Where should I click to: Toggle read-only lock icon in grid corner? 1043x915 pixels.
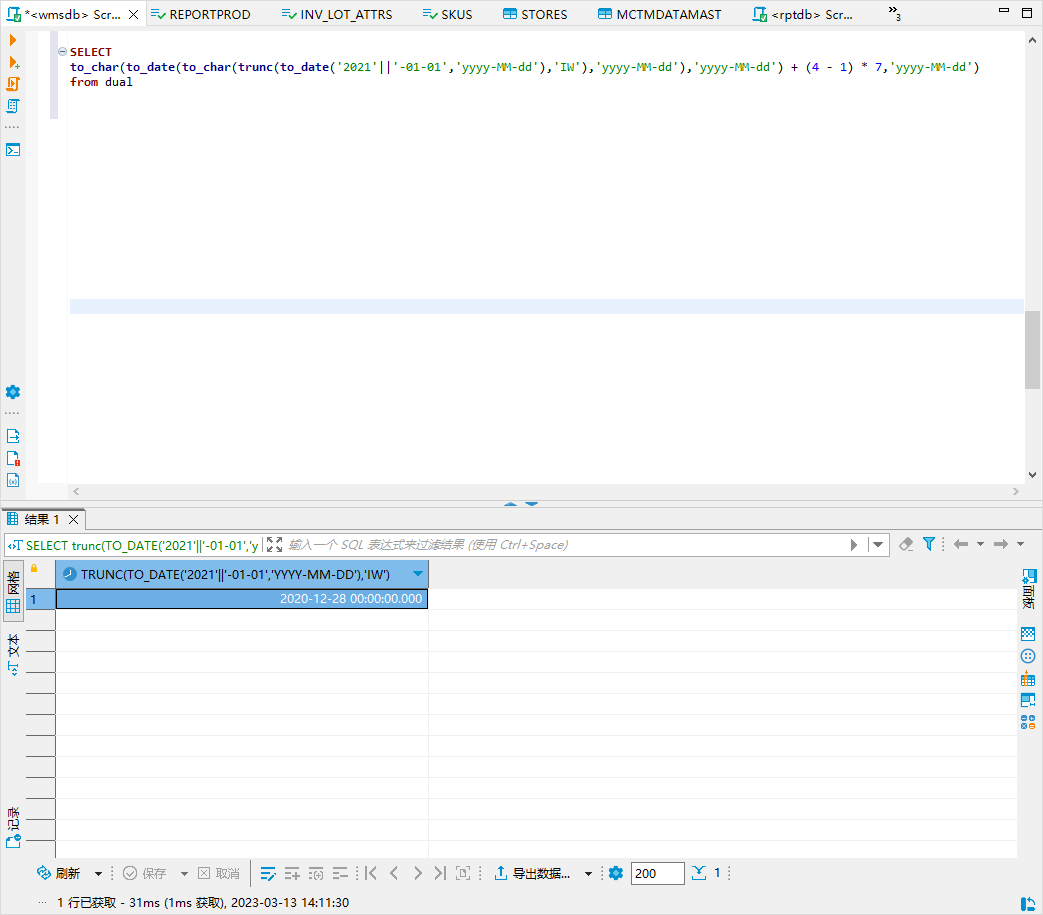click(34, 569)
